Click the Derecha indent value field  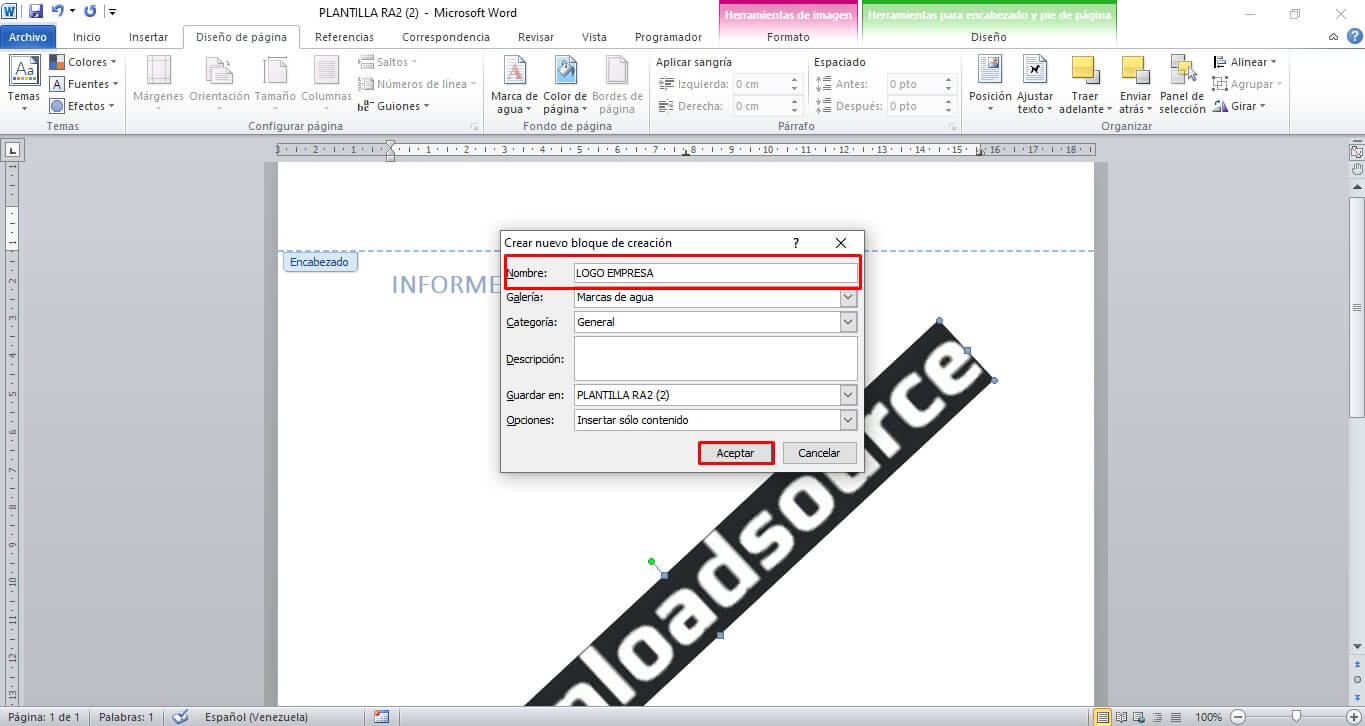click(760, 106)
